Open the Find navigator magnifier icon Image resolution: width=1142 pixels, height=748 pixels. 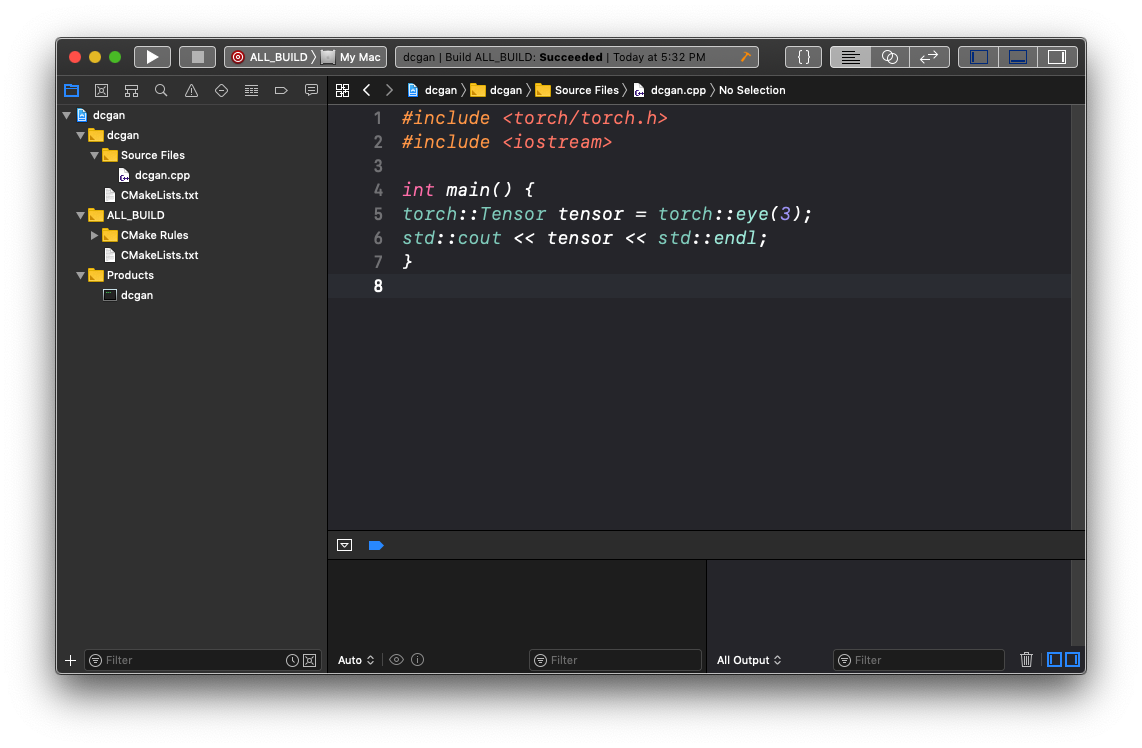(x=161, y=90)
